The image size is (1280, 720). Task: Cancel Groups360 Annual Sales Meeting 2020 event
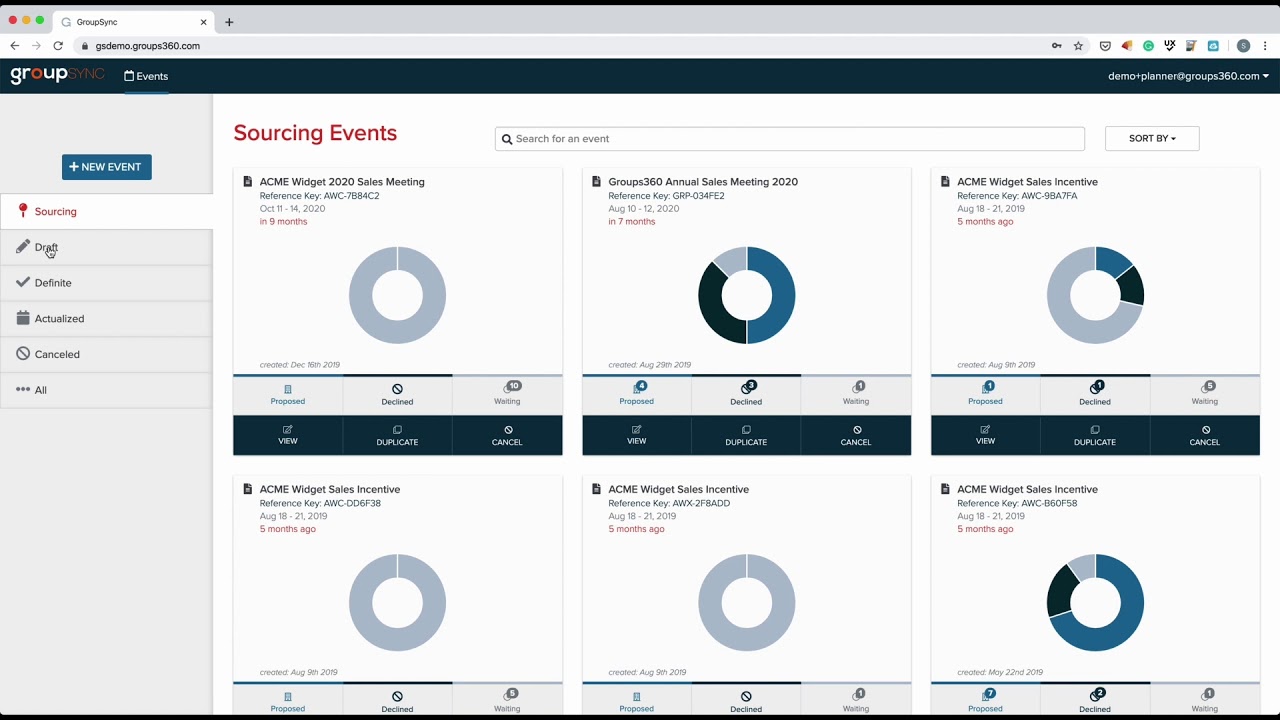[x=856, y=435]
